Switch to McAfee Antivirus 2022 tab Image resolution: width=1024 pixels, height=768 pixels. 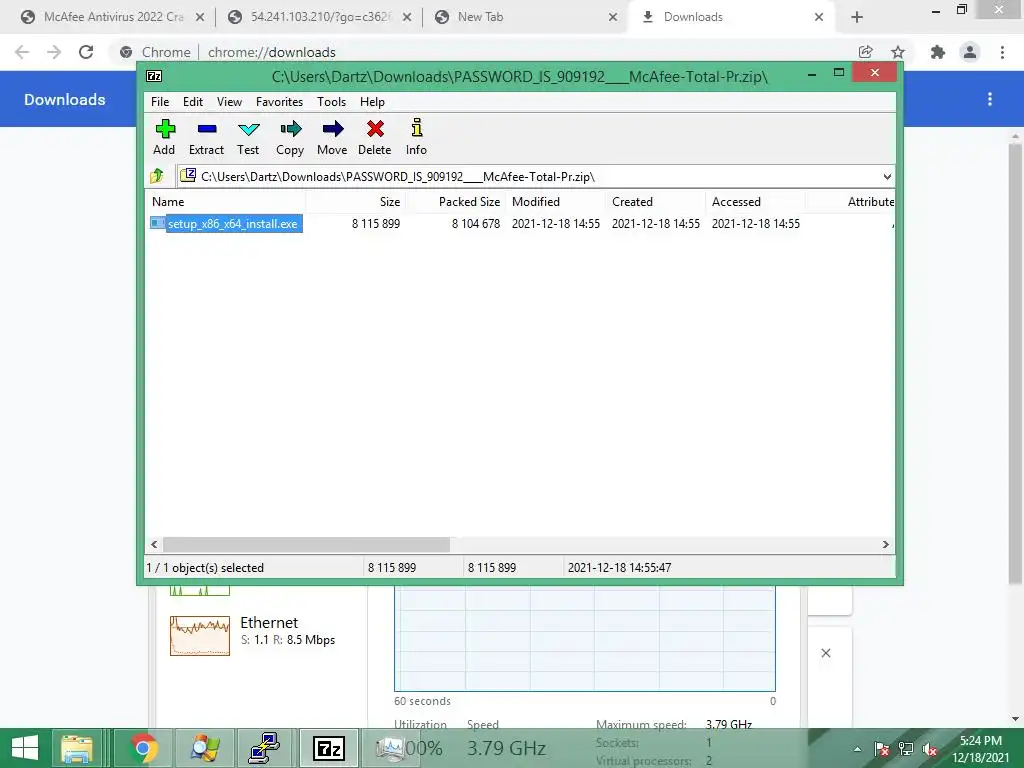coord(113,17)
